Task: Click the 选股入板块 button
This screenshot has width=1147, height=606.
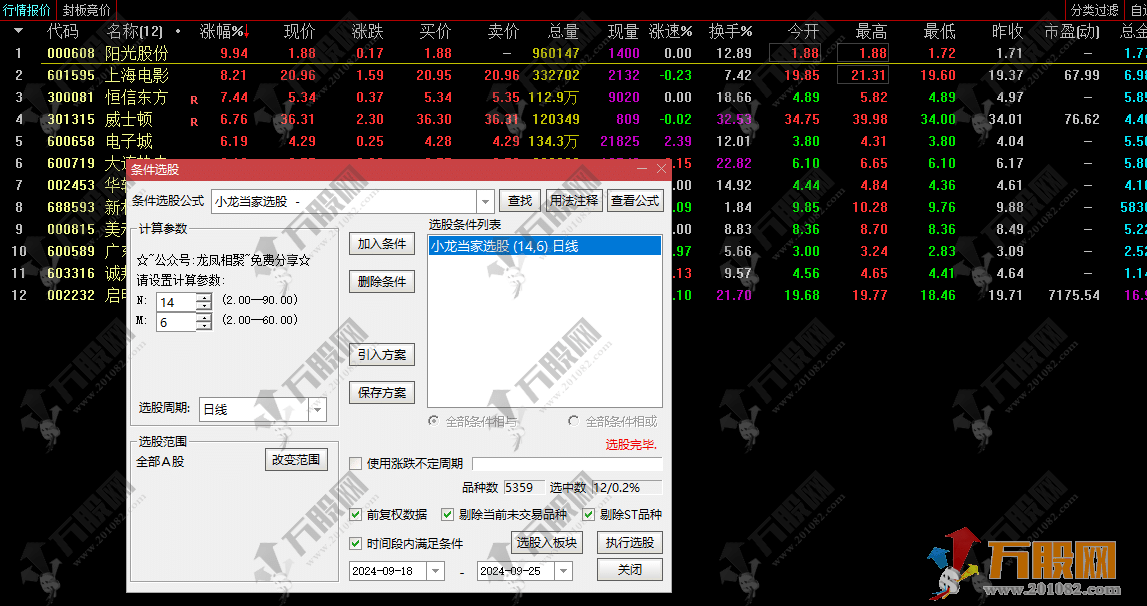Action: click(x=546, y=542)
